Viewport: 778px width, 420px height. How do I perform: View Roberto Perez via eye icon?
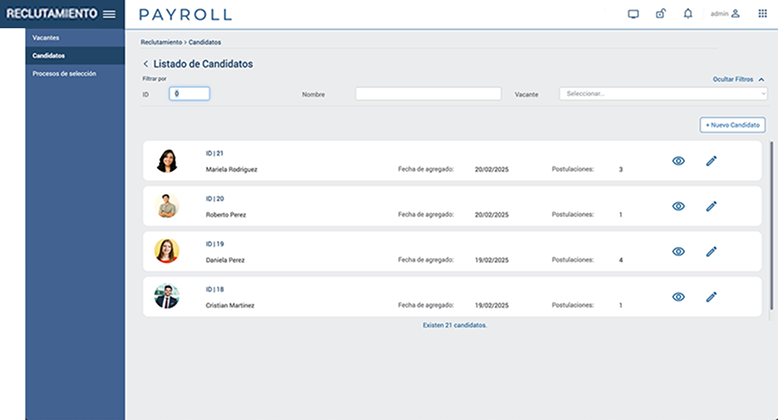(678, 206)
